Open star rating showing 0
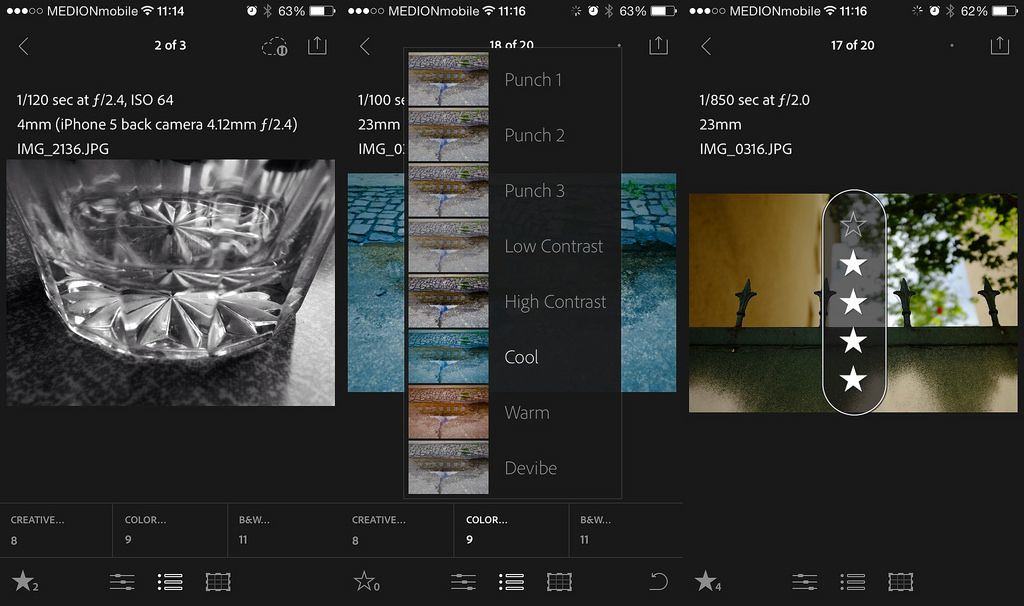The height and width of the screenshot is (606, 1024). 366,581
